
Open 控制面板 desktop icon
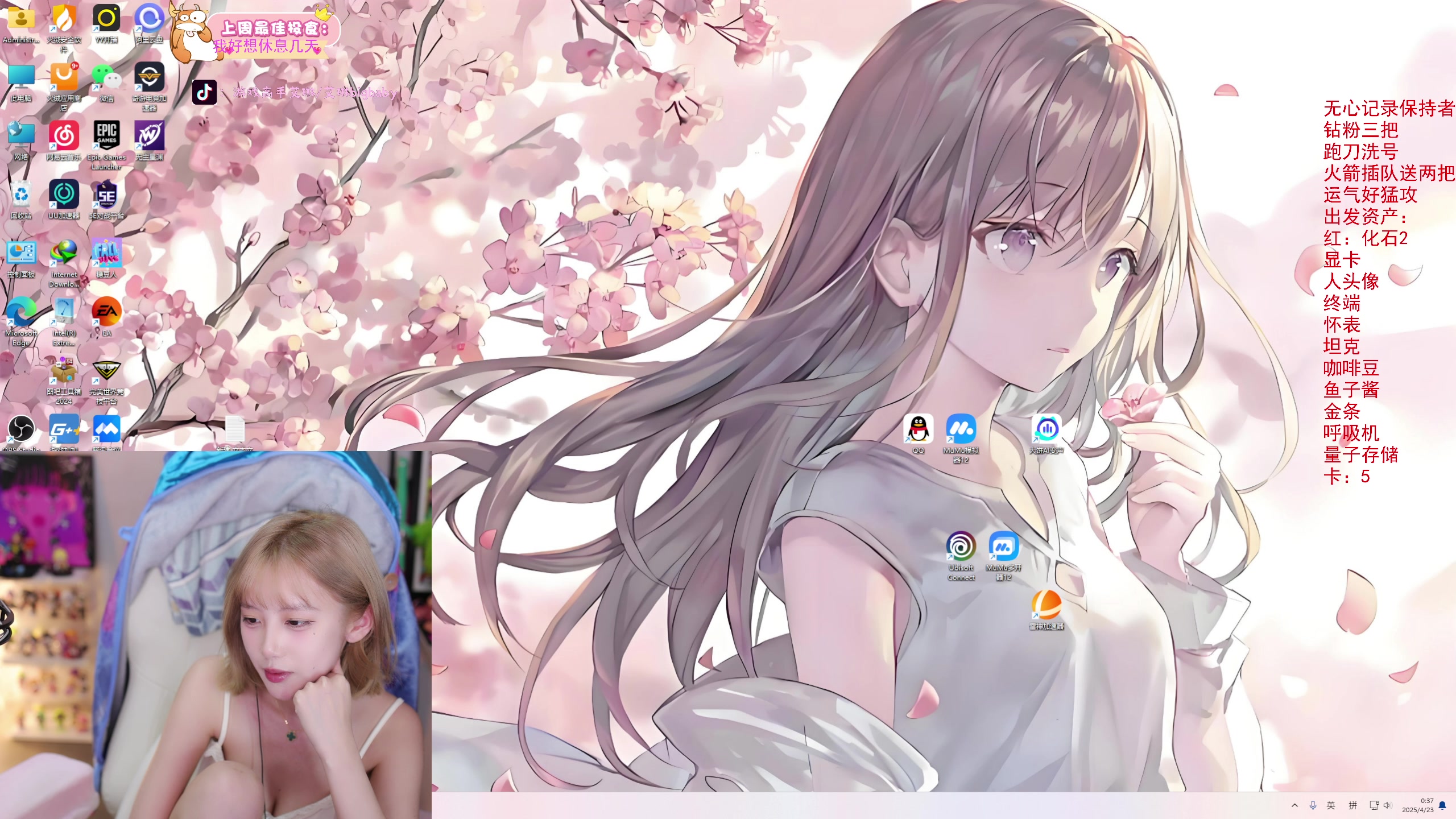click(21, 259)
